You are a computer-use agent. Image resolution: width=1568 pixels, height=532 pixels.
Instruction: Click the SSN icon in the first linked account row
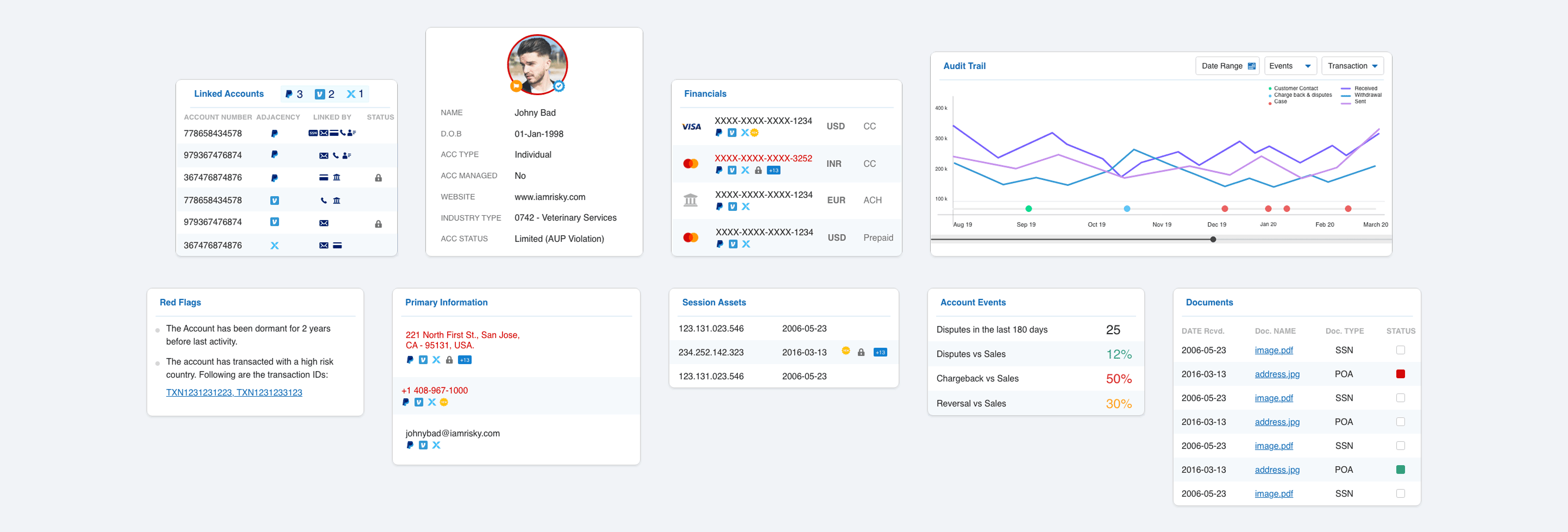313,133
